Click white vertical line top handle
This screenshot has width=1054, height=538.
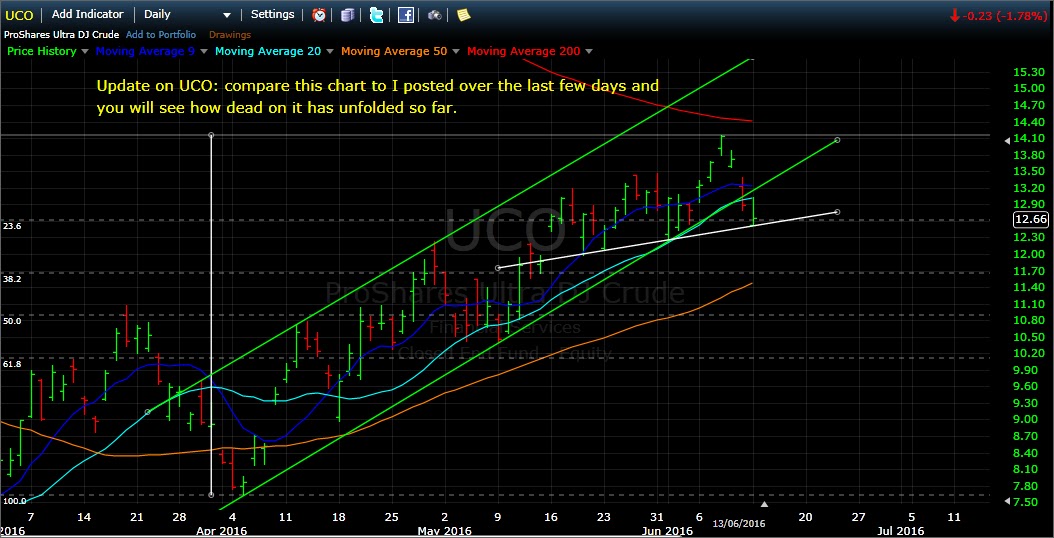click(x=211, y=135)
